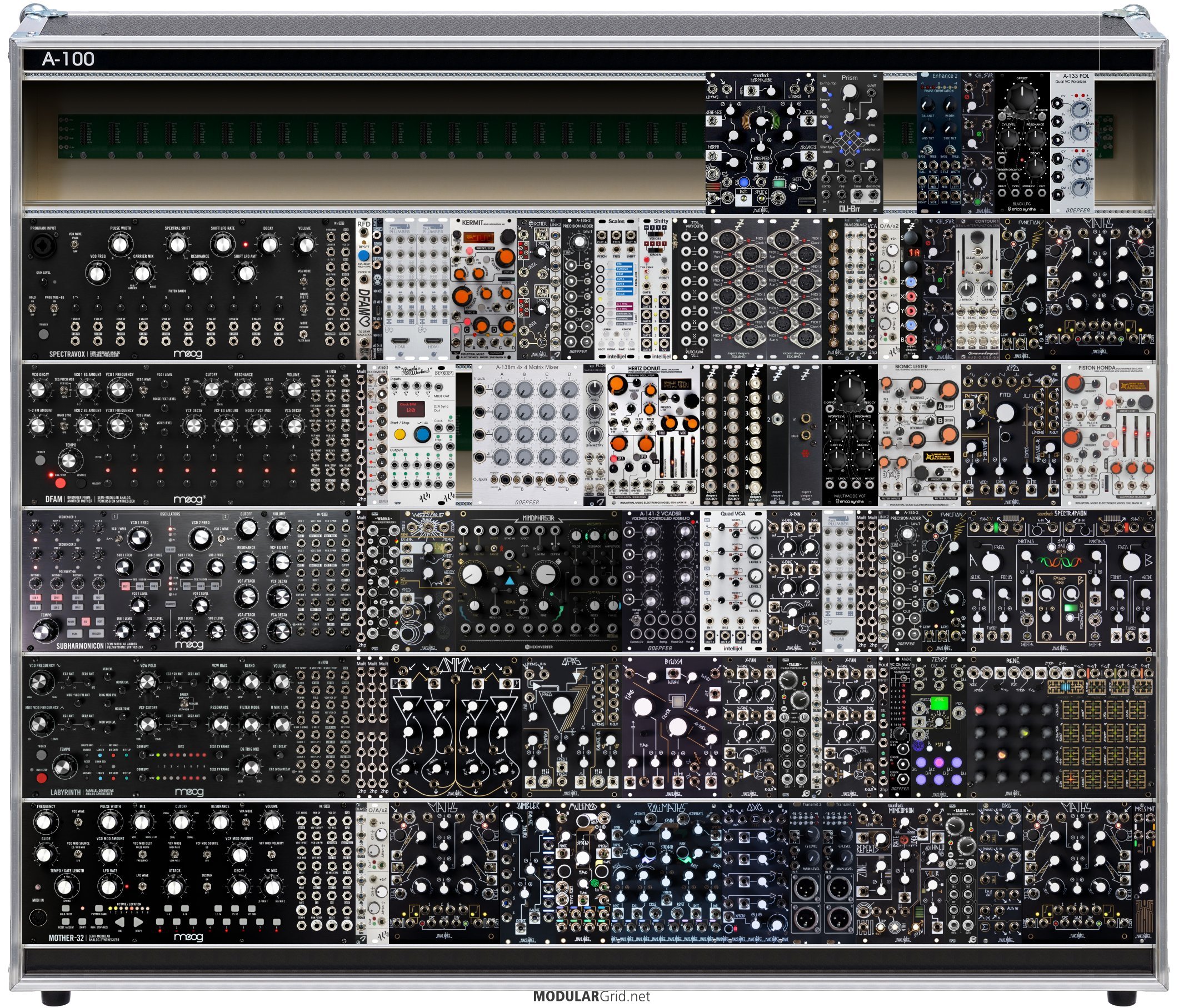Screen dimensions: 1184x1008
Task: Click the blue encoder on Pamela's Pro Workout
Action: pyautogui.click(x=422, y=435)
